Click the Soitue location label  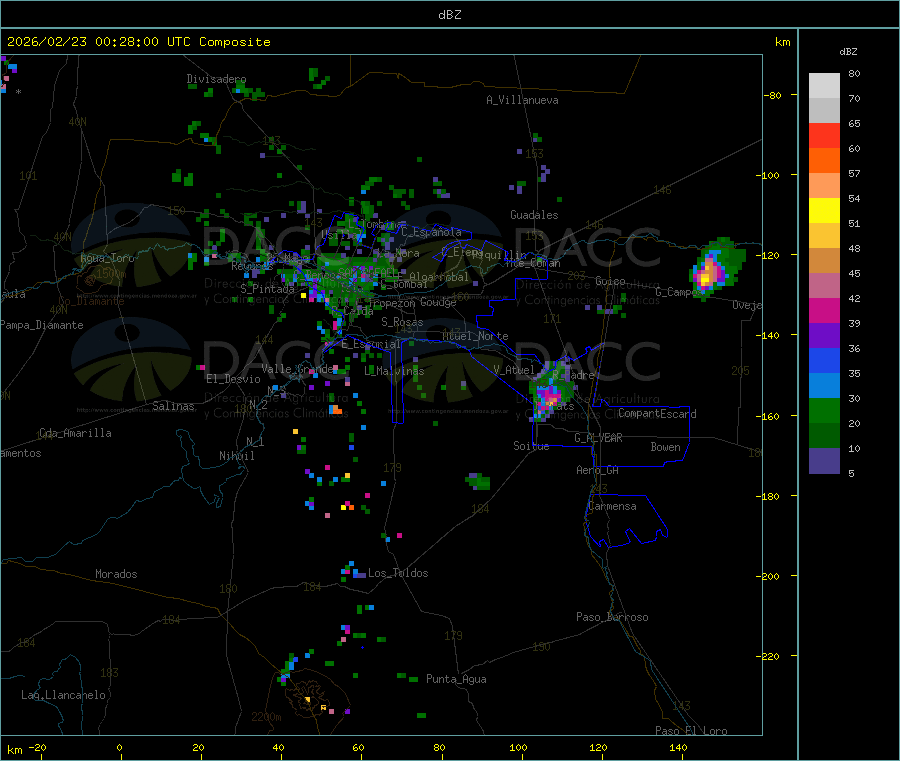coord(532,446)
